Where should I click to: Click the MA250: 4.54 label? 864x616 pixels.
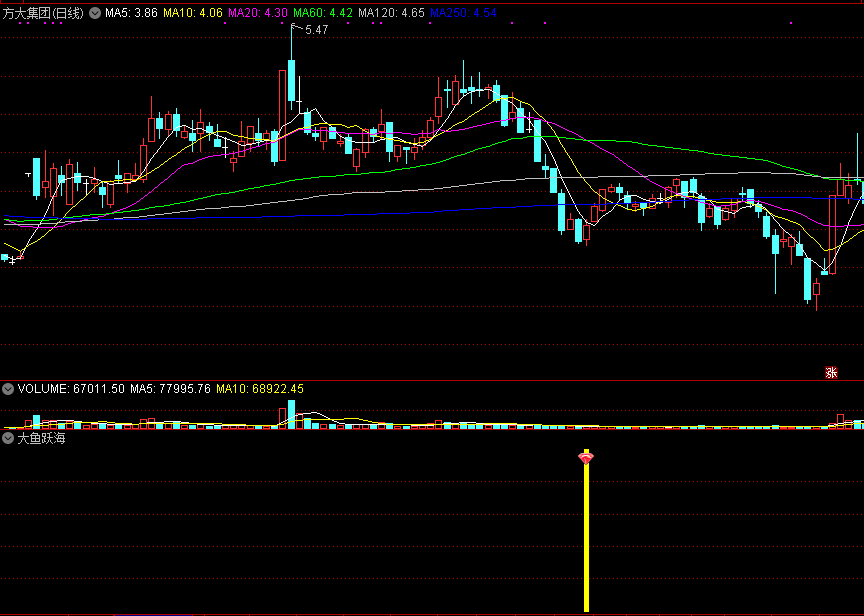[463, 13]
